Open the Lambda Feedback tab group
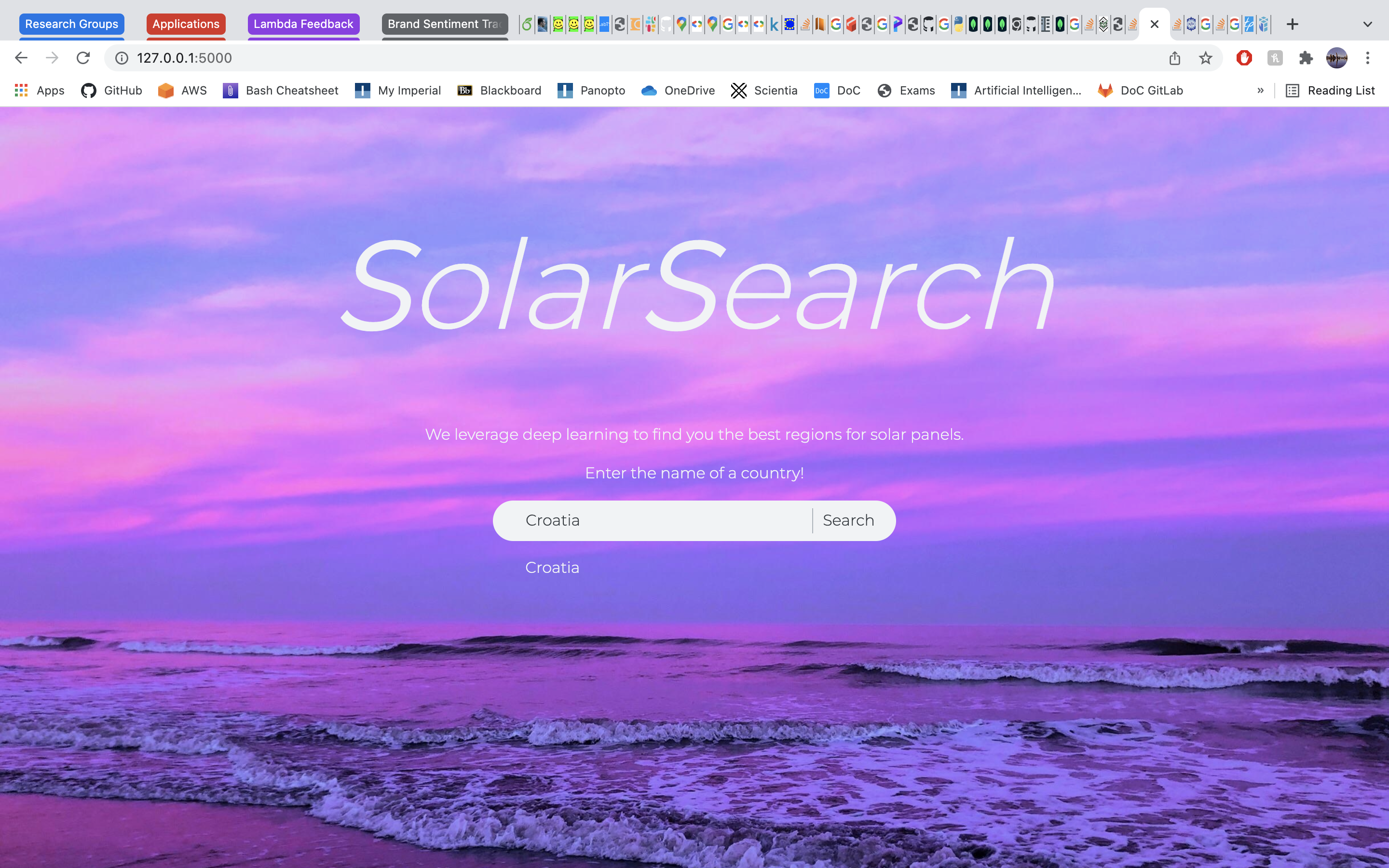Viewport: 1389px width, 868px height. click(303, 24)
